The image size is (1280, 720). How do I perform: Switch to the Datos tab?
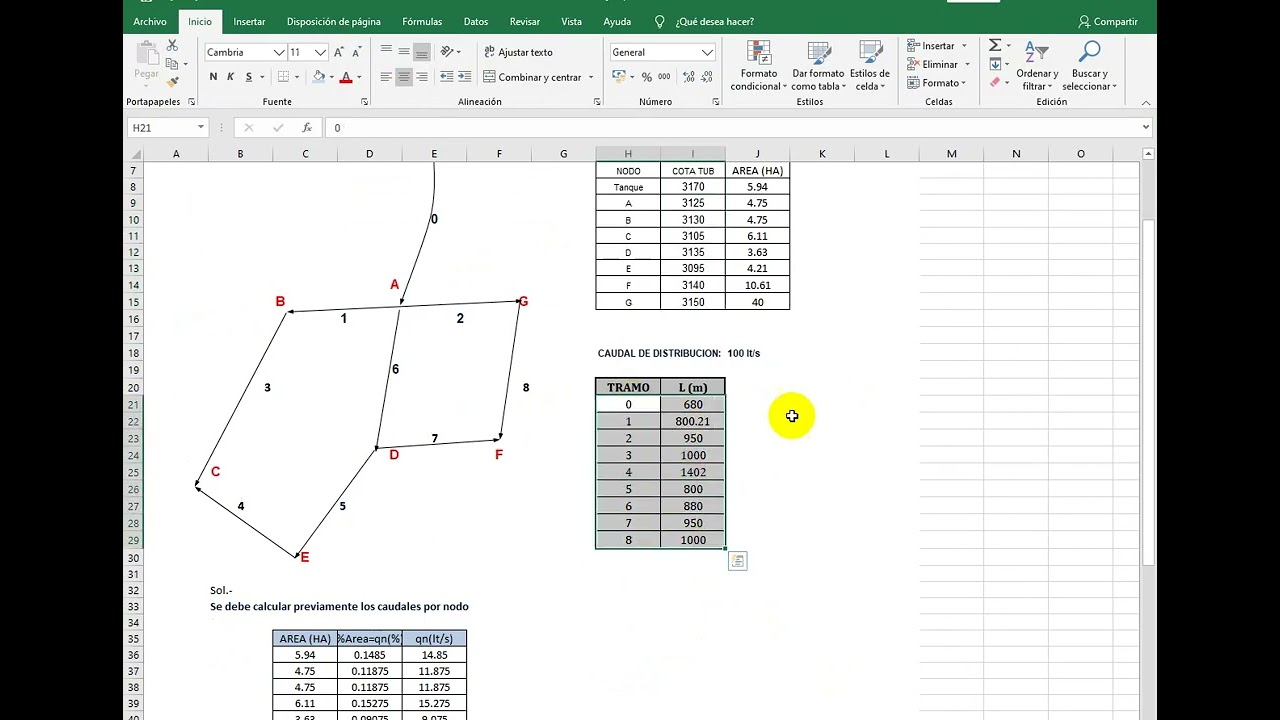coord(476,21)
